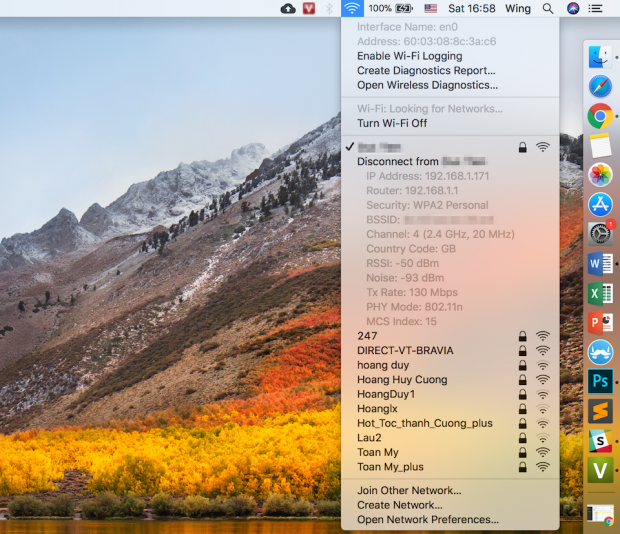The height and width of the screenshot is (534, 620).
Task: Enable Wi-Fi Logging
Action: pos(409,56)
